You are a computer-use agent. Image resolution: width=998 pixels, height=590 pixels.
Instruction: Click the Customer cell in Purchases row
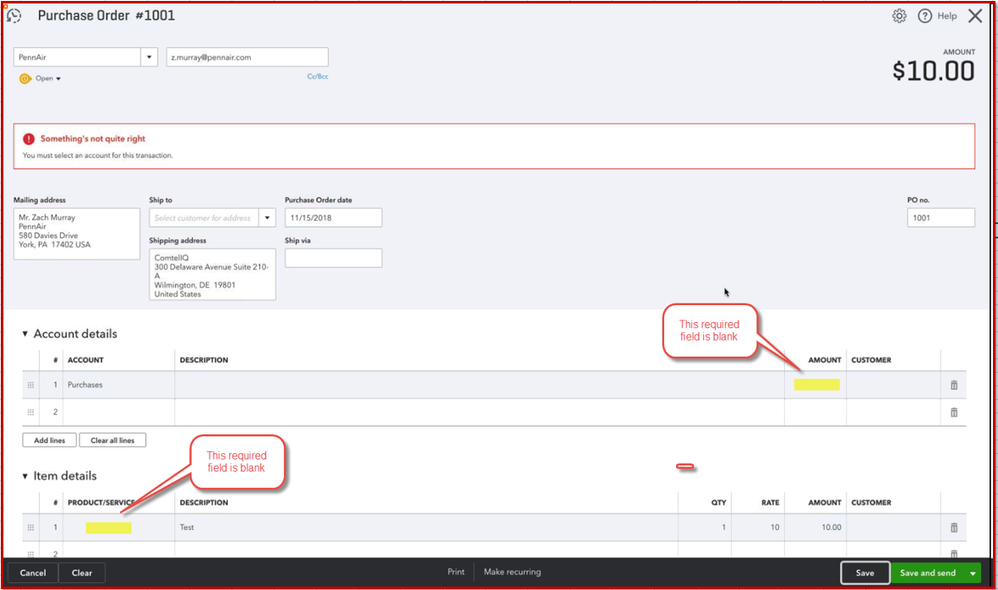(x=893, y=385)
